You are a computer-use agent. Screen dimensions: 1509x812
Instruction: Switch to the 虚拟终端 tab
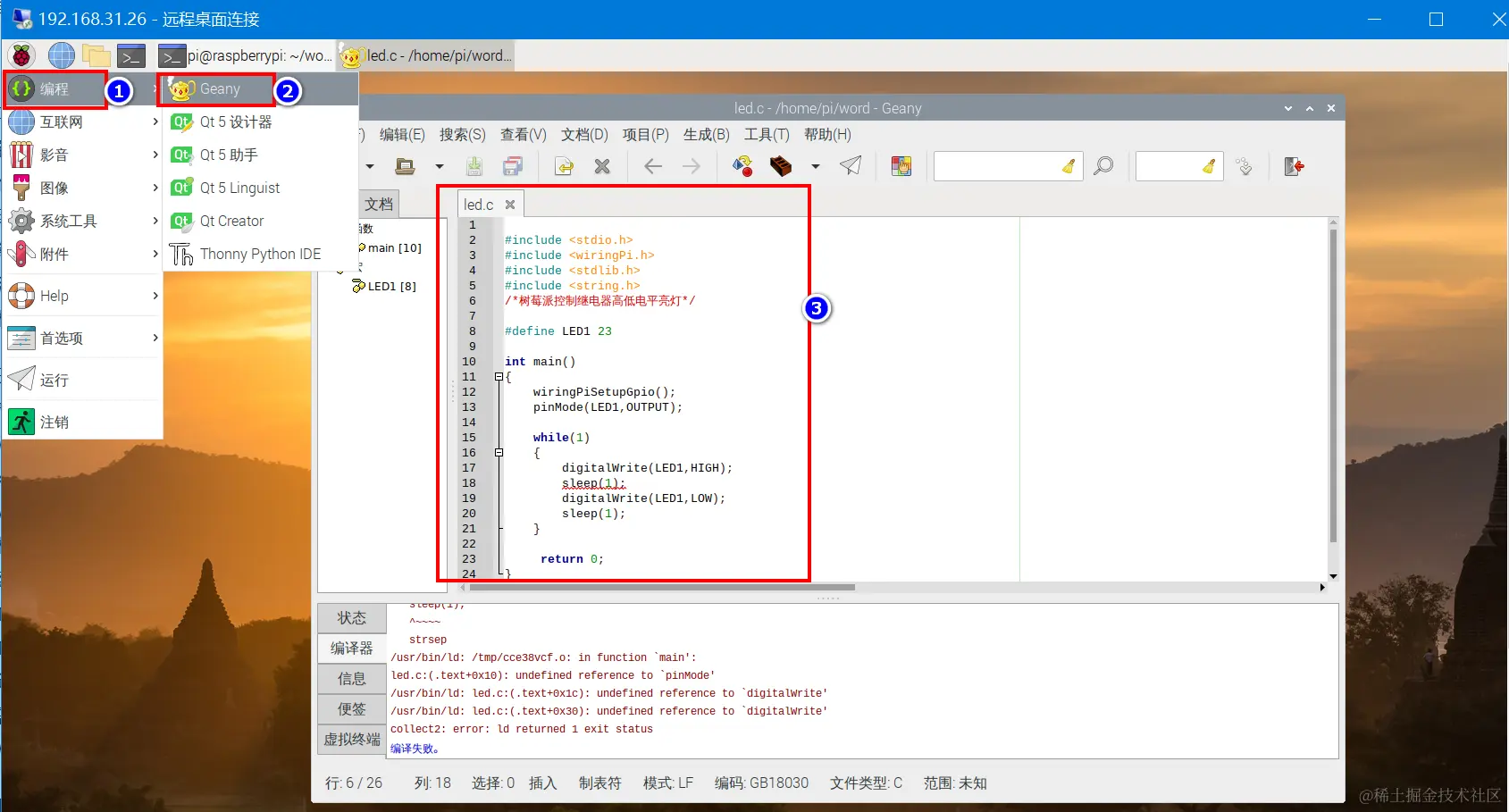click(352, 740)
